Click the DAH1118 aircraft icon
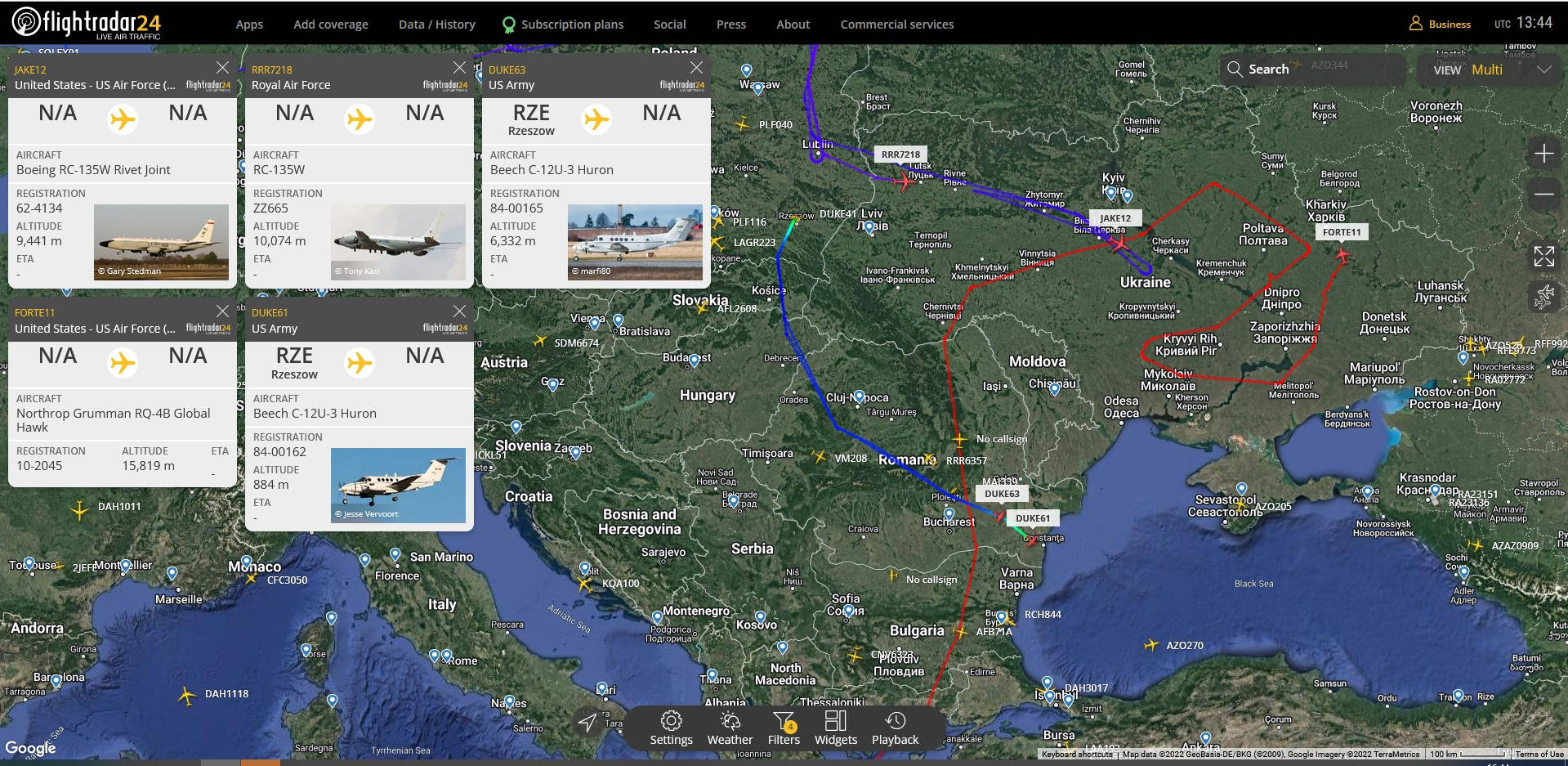Viewport: 1568px width, 766px height. (x=186, y=696)
